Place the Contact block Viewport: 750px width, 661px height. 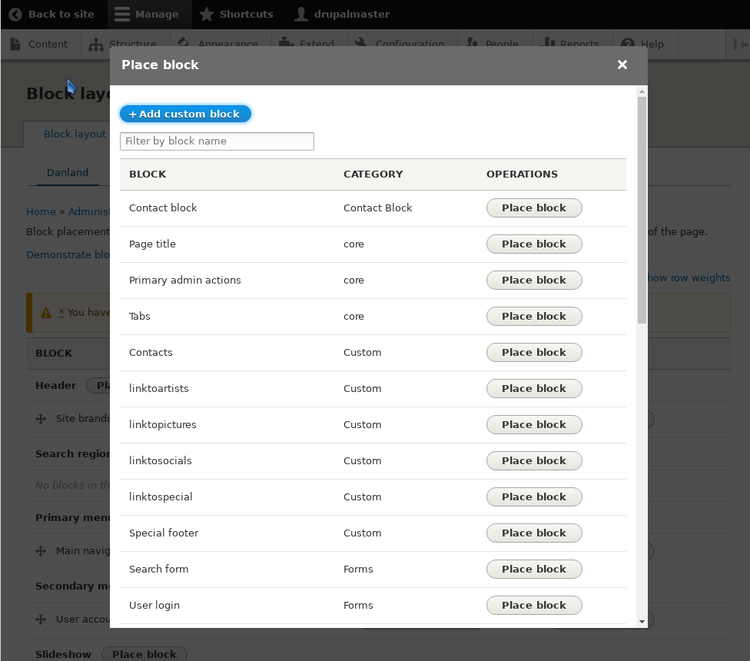click(534, 208)
